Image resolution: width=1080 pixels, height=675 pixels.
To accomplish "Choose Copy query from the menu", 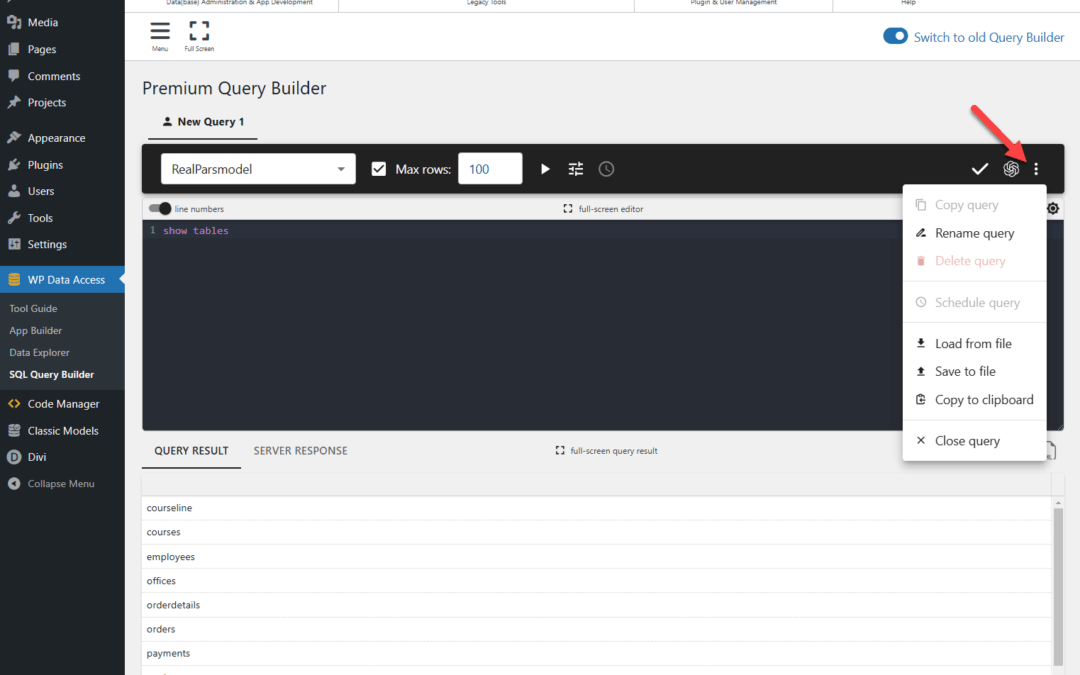I will [x=975, y=205].
